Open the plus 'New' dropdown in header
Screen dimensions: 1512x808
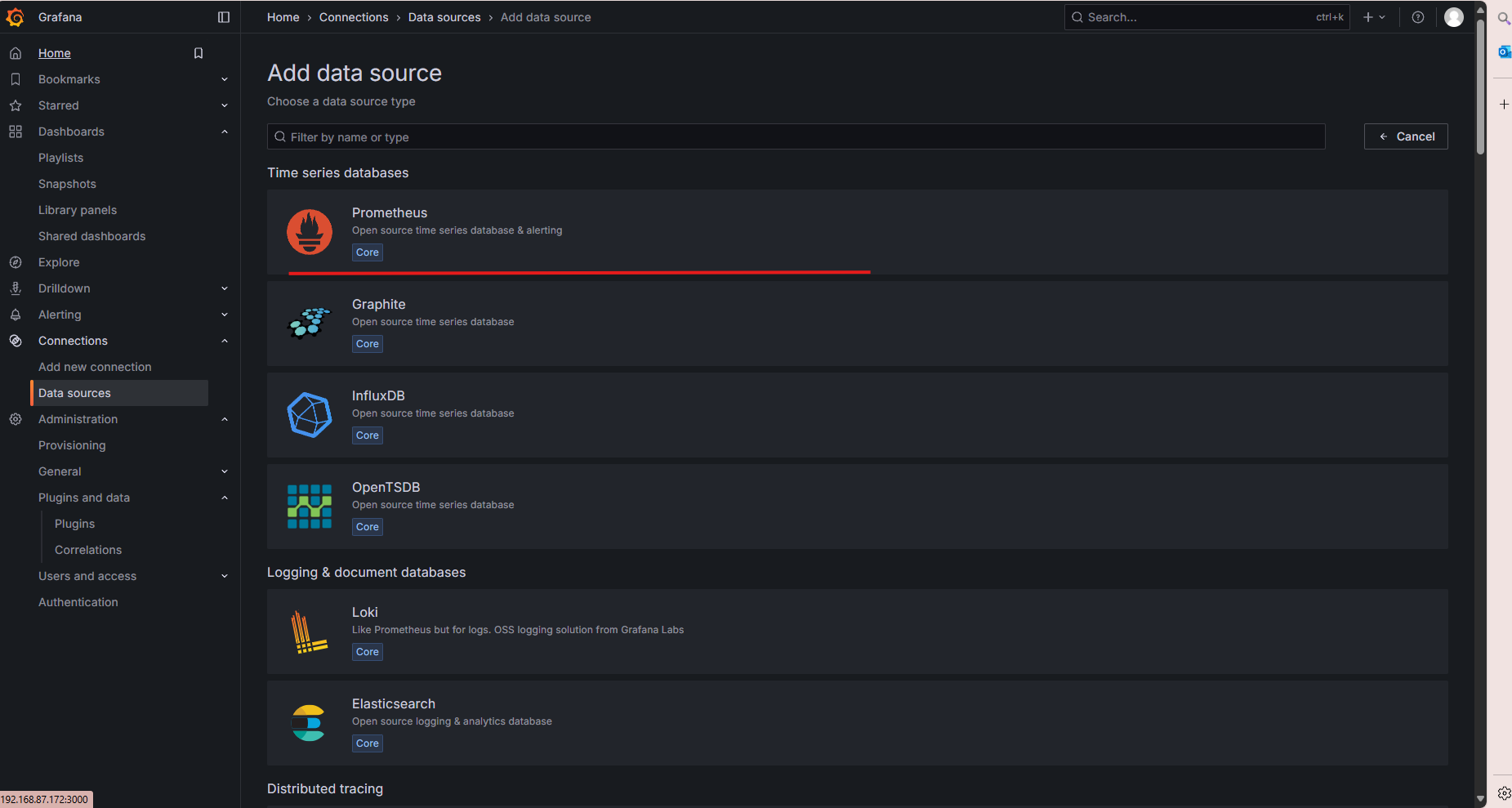1374,17
